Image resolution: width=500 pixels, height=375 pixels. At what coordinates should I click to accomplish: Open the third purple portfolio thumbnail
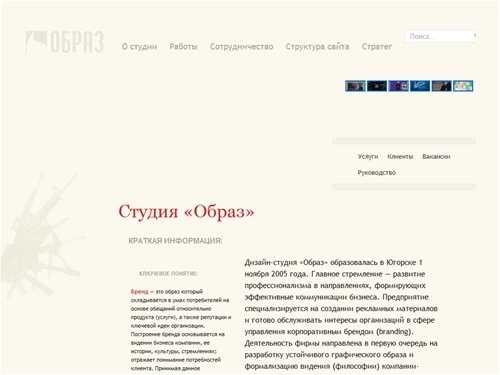tap(398, 86)
